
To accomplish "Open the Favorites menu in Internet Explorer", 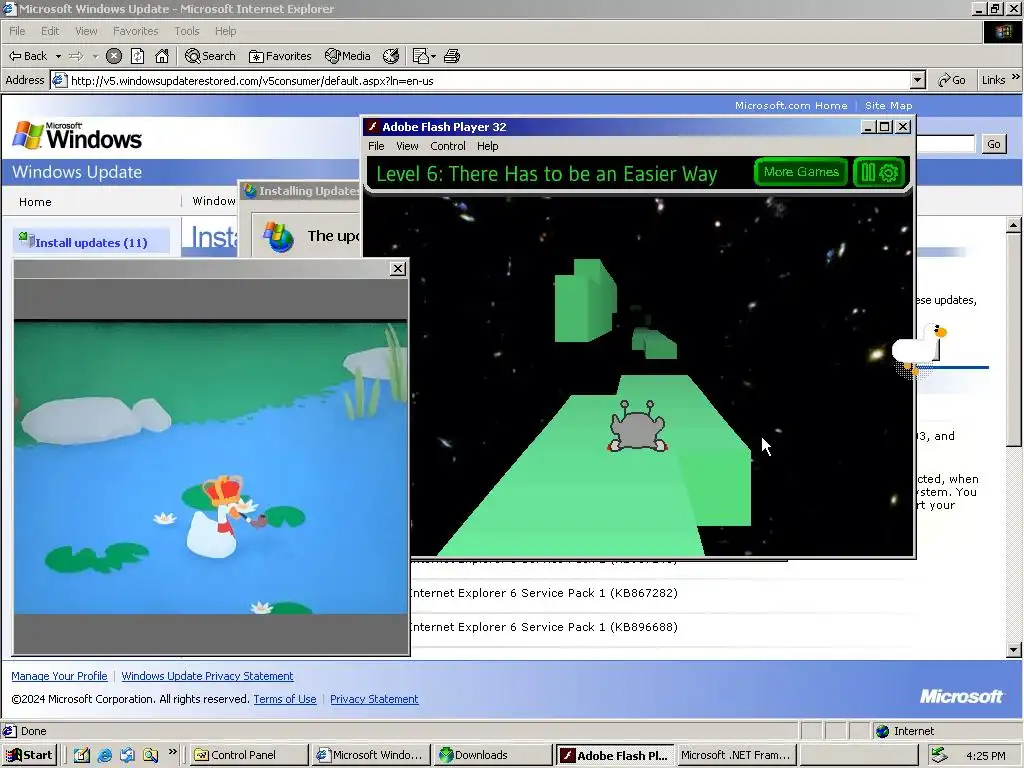I will point(135,31).
